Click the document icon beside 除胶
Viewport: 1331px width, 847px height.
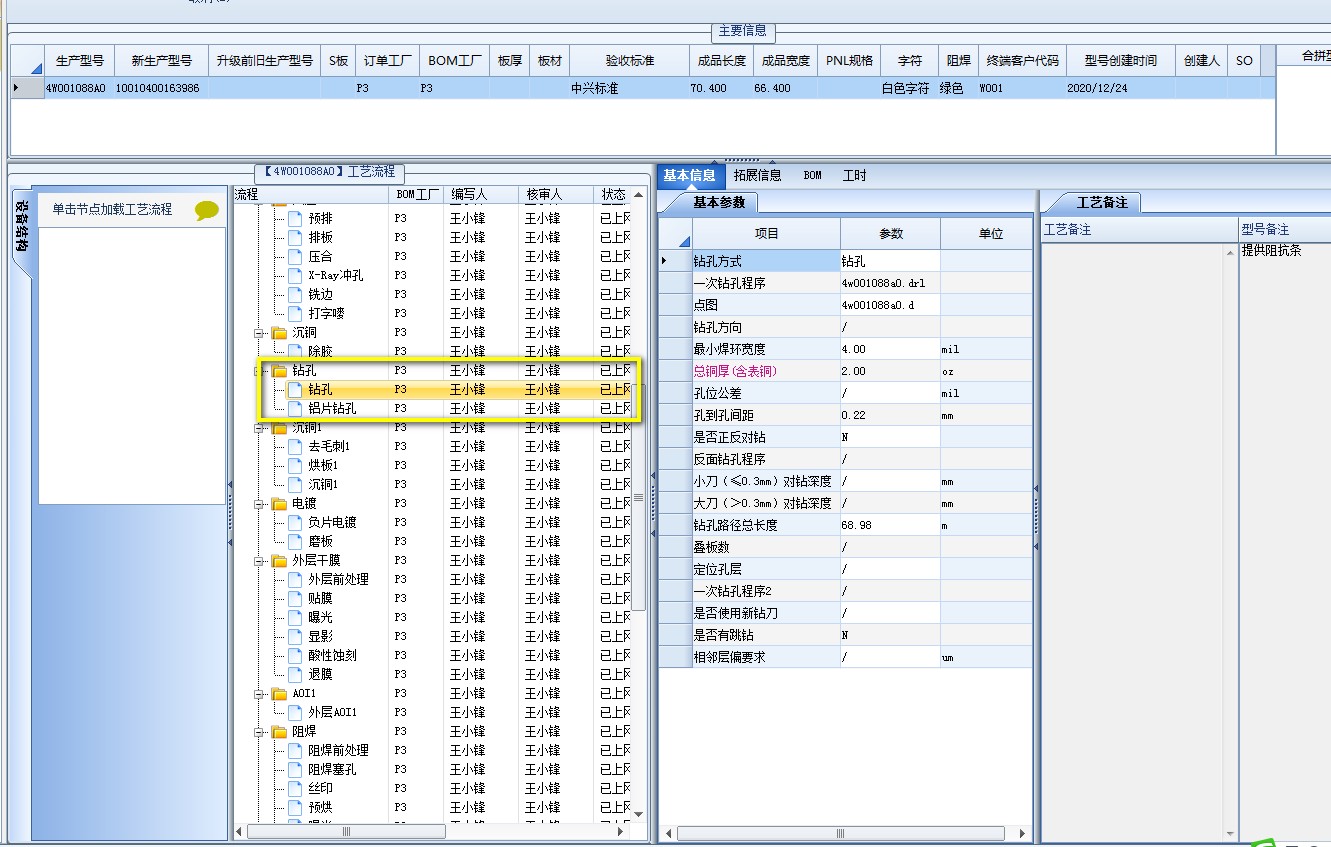tap(294, 351)
